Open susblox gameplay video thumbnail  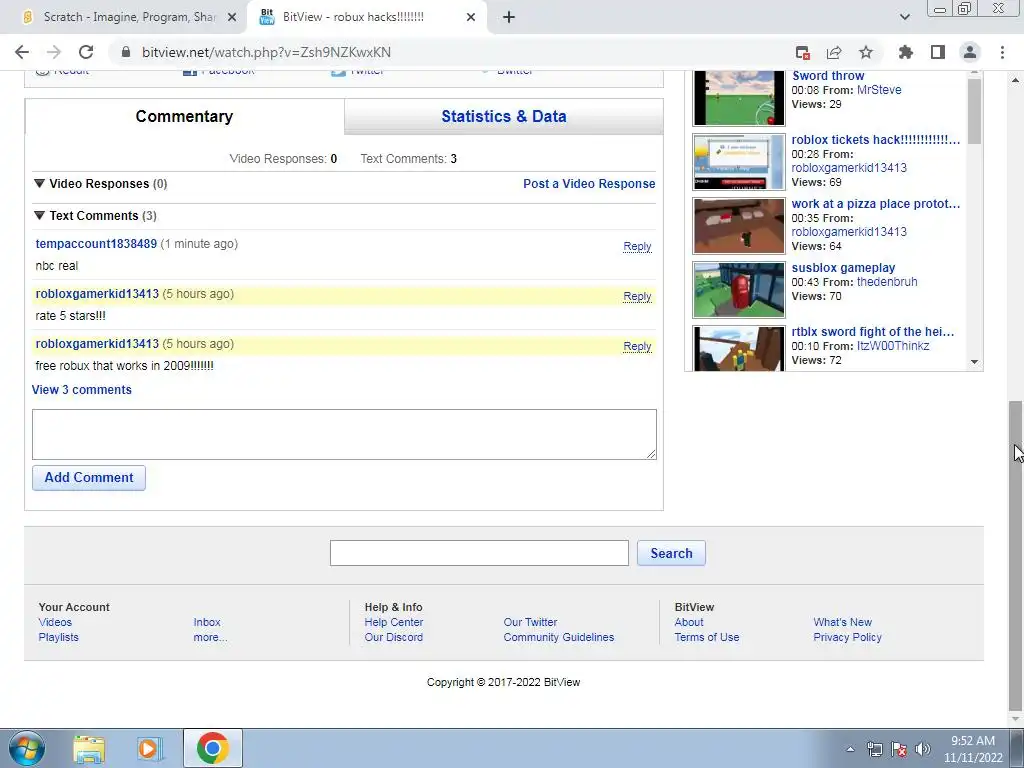click(x=739, y=289)
